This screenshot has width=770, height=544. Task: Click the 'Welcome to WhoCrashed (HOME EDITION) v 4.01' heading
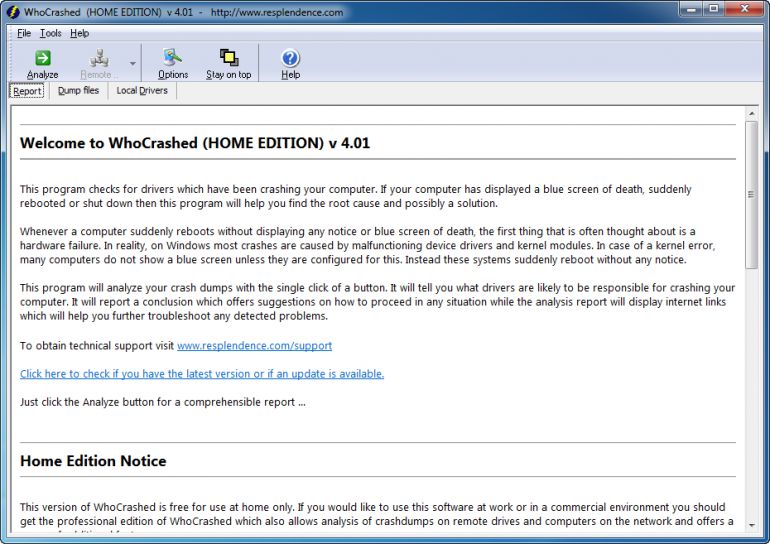195,143
